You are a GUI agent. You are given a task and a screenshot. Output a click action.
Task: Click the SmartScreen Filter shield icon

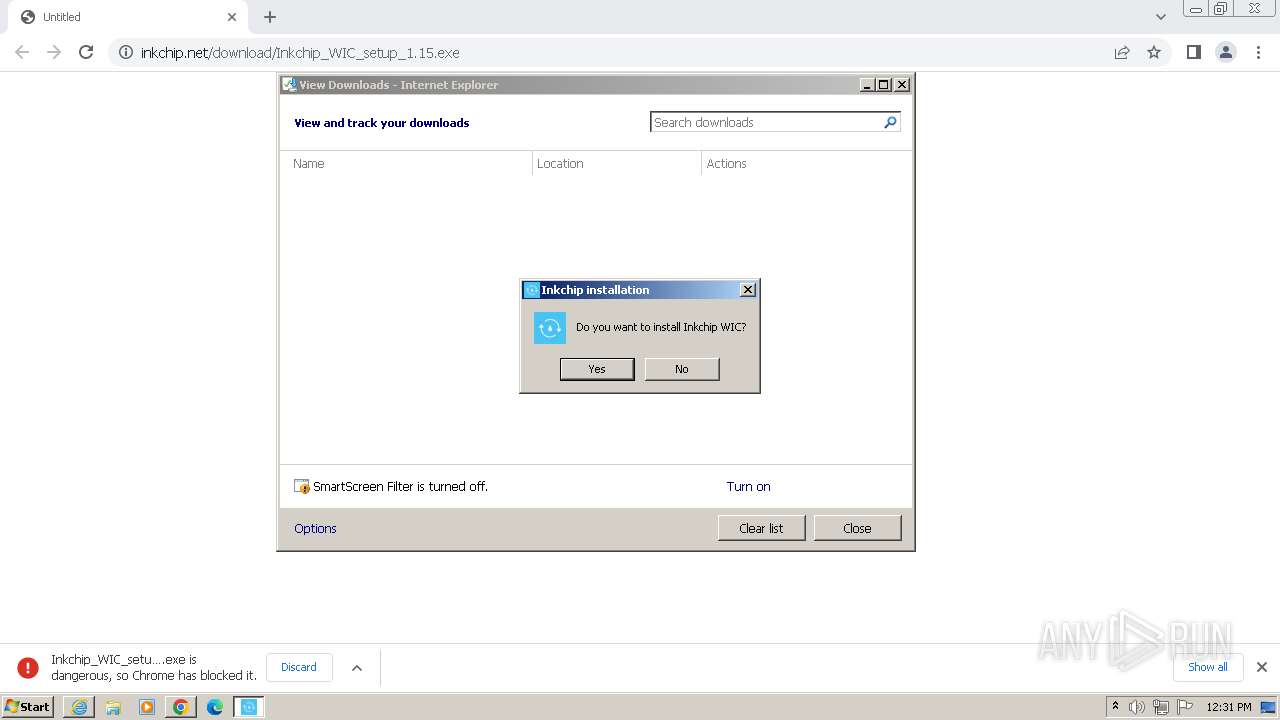[x=302, y=486]
